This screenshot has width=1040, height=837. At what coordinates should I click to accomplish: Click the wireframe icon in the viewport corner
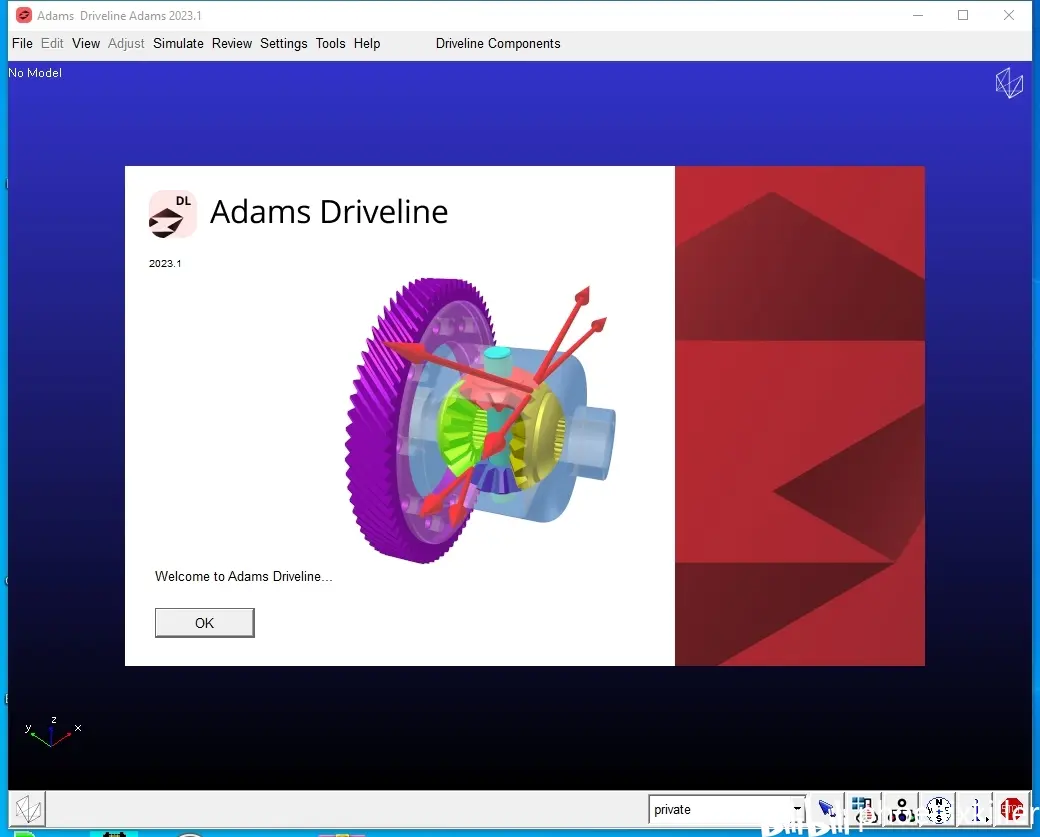click(1009, 83)
